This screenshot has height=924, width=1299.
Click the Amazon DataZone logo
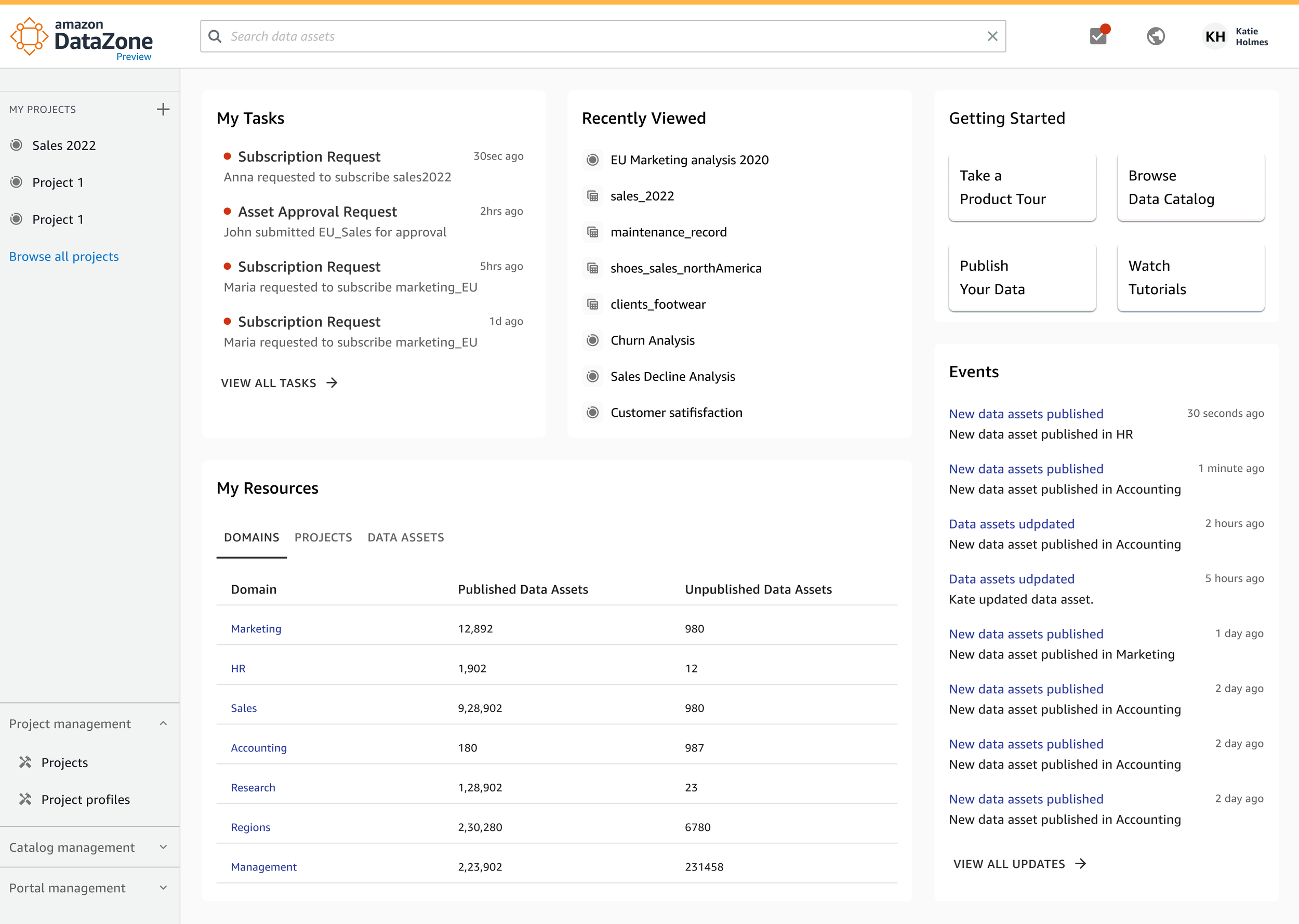(82, 37)
